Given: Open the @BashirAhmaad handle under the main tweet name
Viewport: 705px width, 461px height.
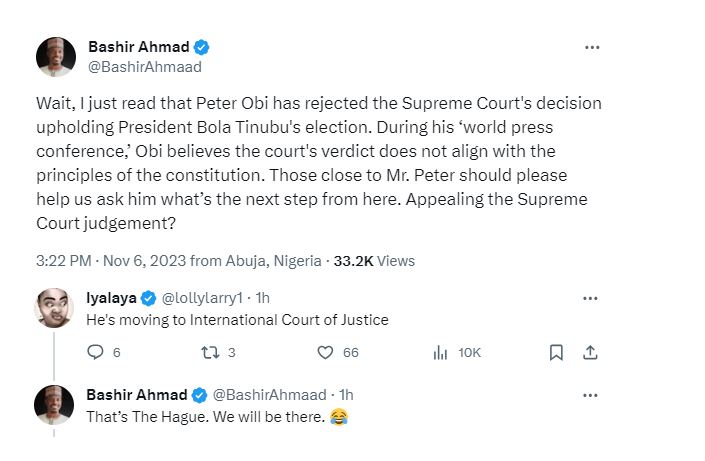Looking at the screenshot, I should [x=145, y=67].
